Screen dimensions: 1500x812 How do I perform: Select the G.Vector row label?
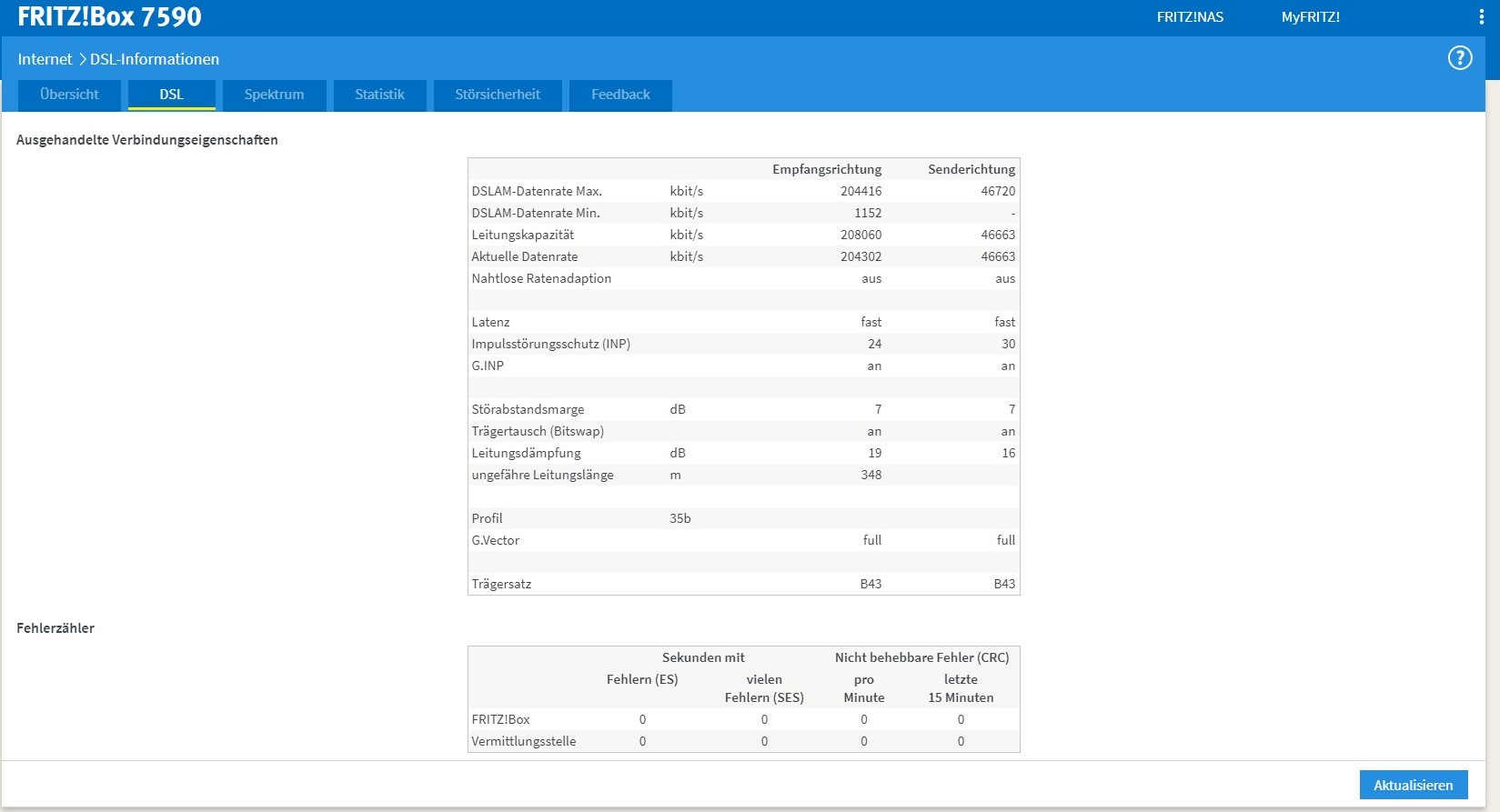click(x=496, y=540)
